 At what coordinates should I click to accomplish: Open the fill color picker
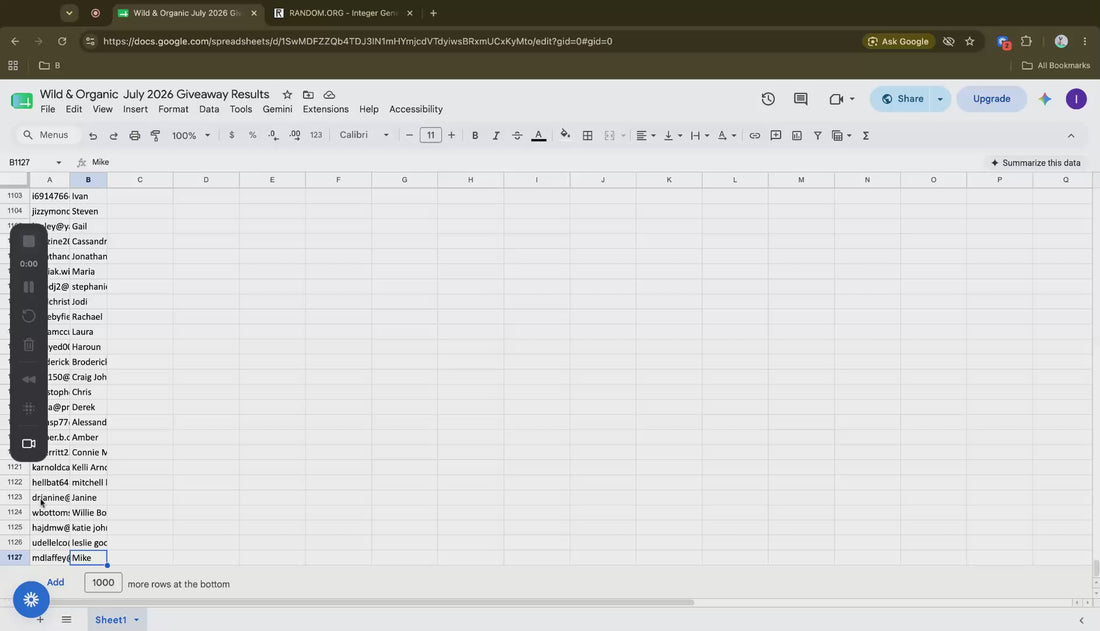(x=565, y=135)
